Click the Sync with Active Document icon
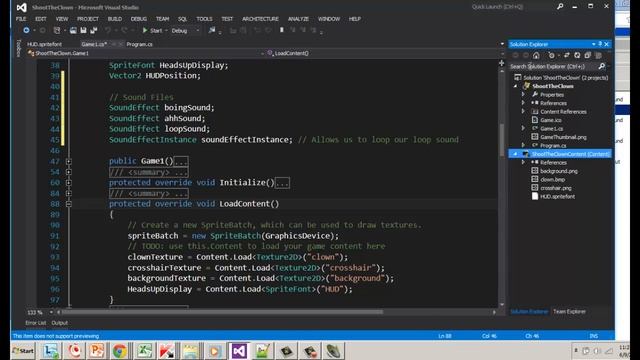 pyautogui.click(x=567, y=56)
